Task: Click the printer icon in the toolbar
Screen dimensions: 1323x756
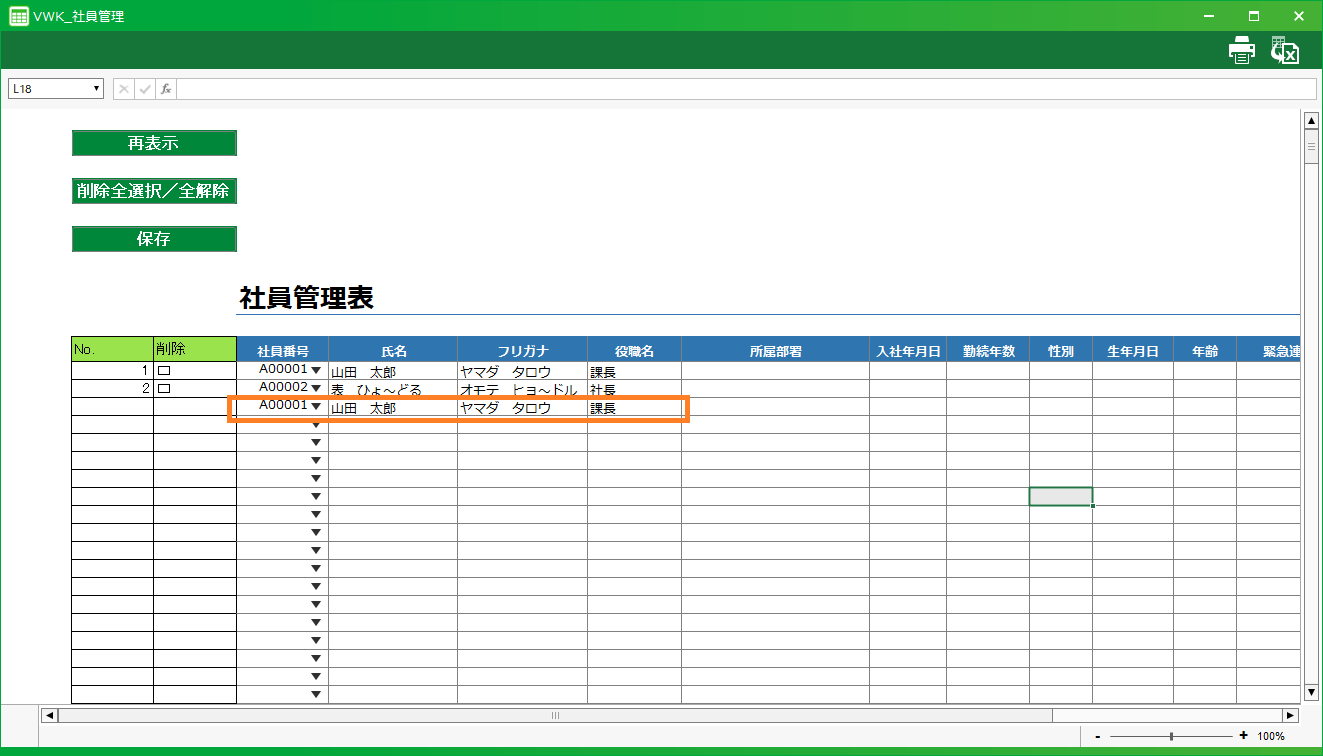Action: pos(1241,50)
